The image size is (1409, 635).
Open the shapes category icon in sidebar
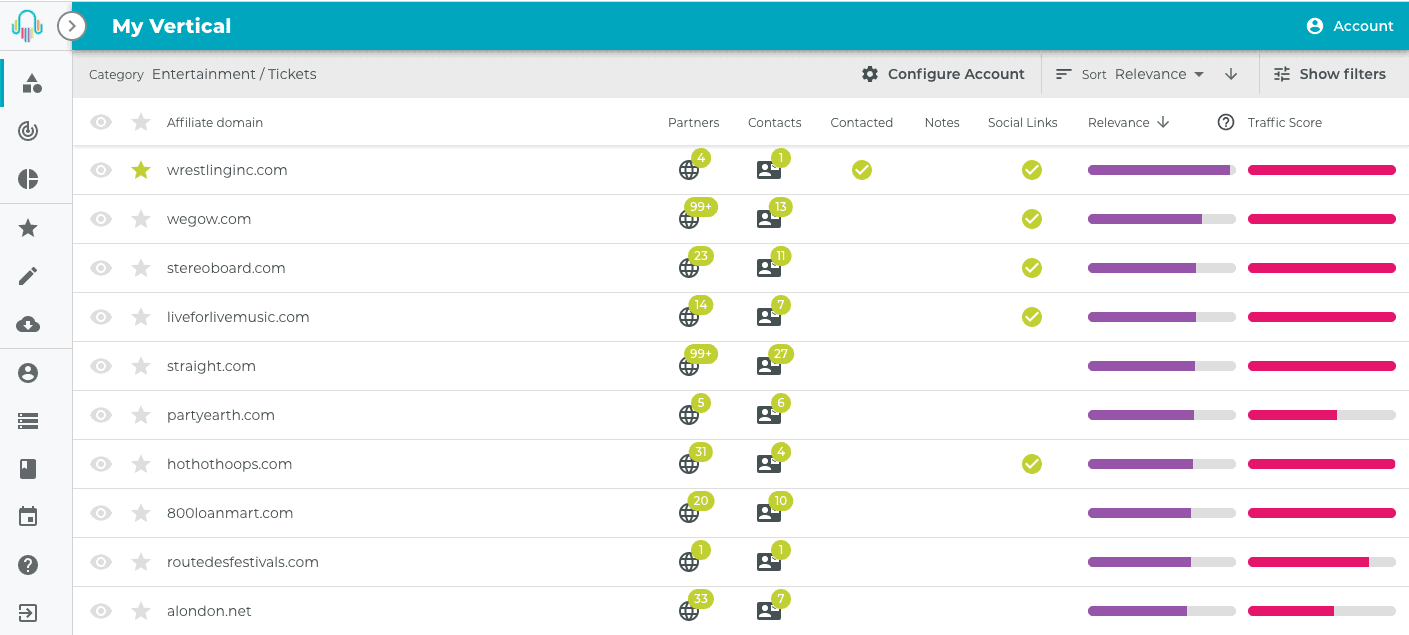pos(31,83)
